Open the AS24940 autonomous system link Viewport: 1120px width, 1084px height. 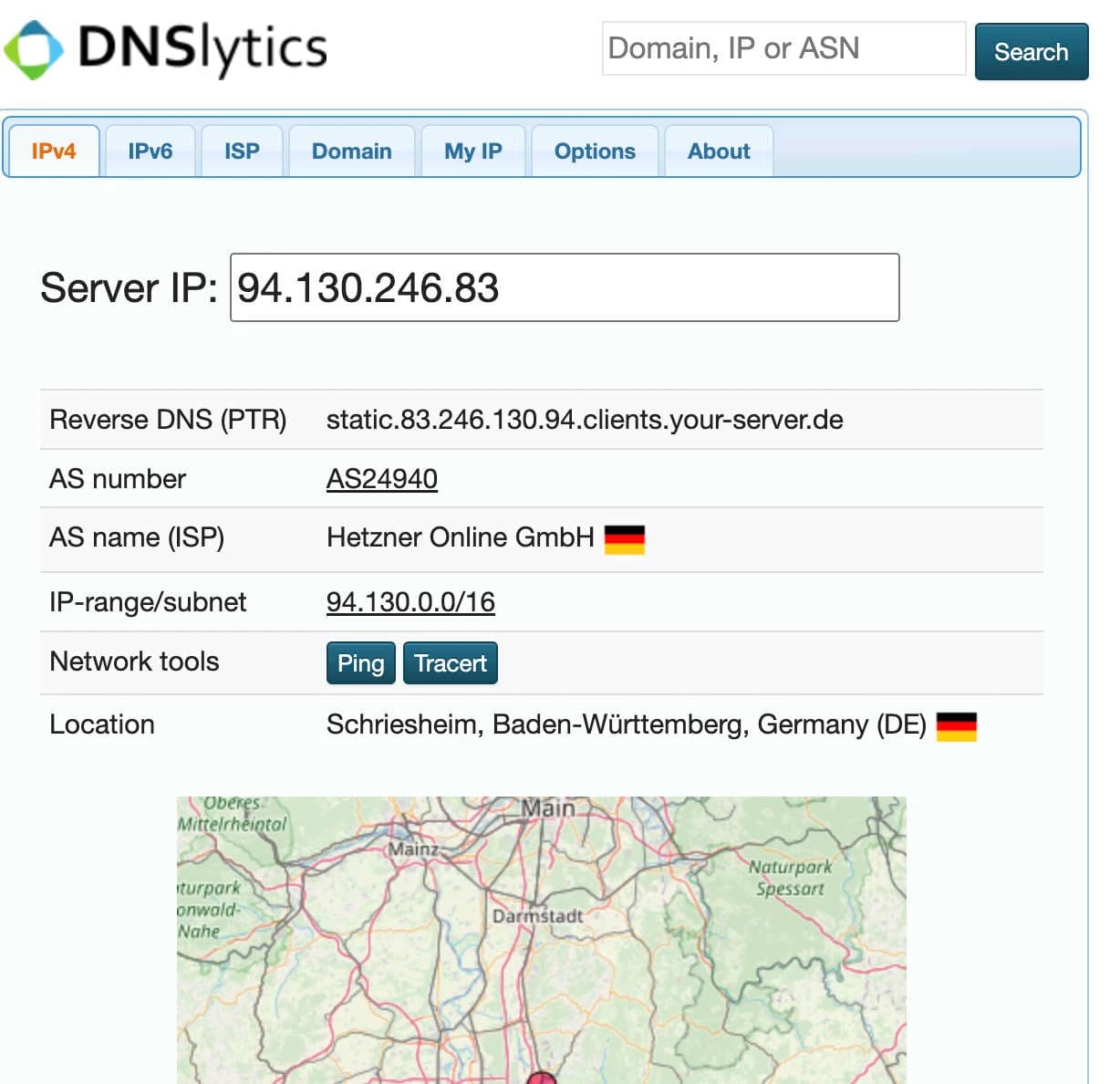[x=382, y=478]
